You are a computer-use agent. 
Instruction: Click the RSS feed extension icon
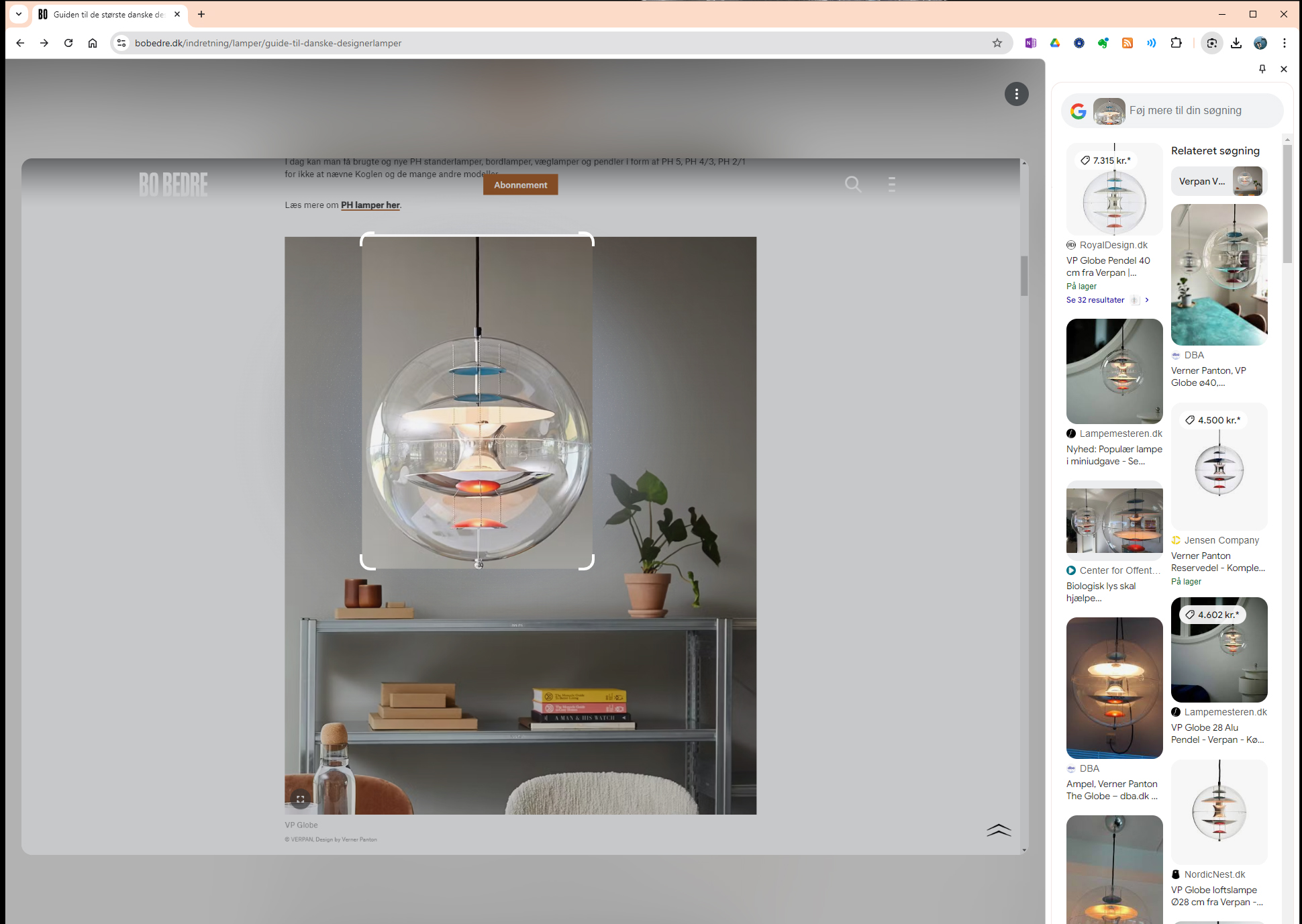tap(1128, 43)
